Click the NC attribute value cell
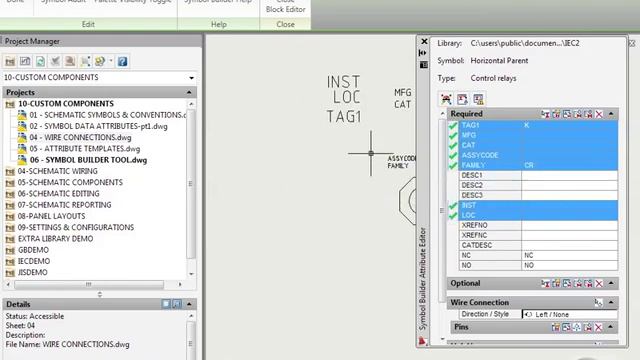 point(569,256)
